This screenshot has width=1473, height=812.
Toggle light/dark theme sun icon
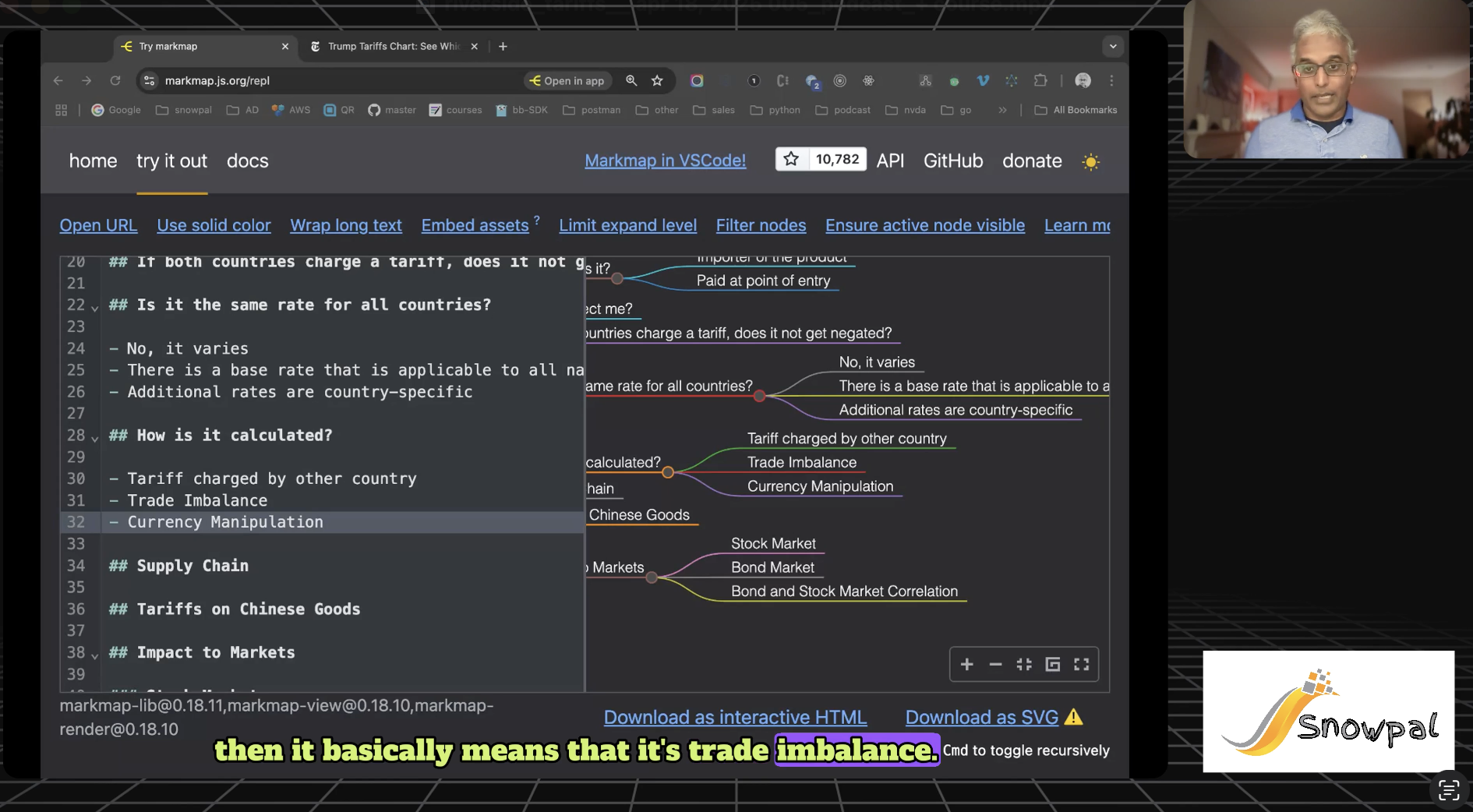(x=1090, y=161)
